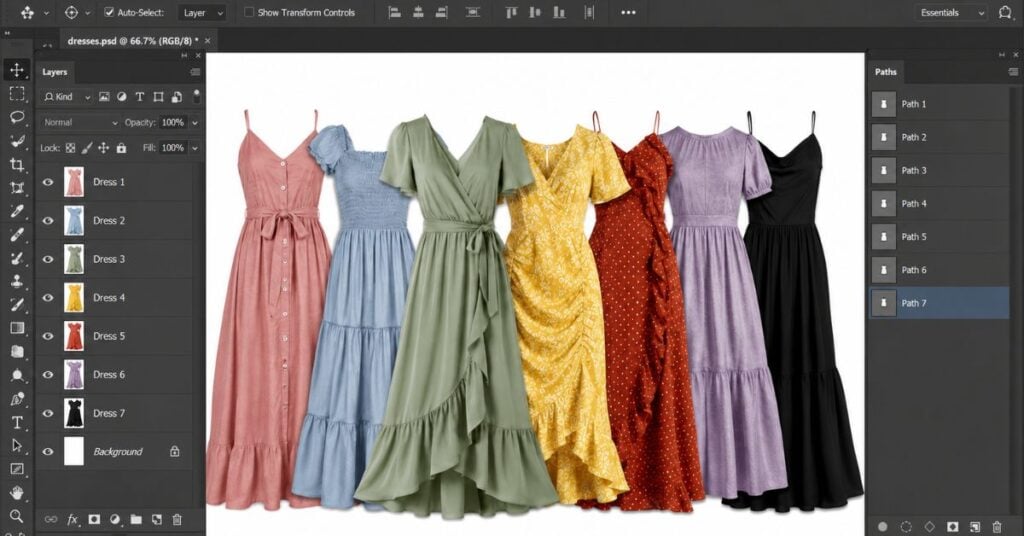Image resolution: width=1024 pixels, height=536 pixels.
Task: Enable Show Transform Controls checkbox
Action: tap(249, 12)
